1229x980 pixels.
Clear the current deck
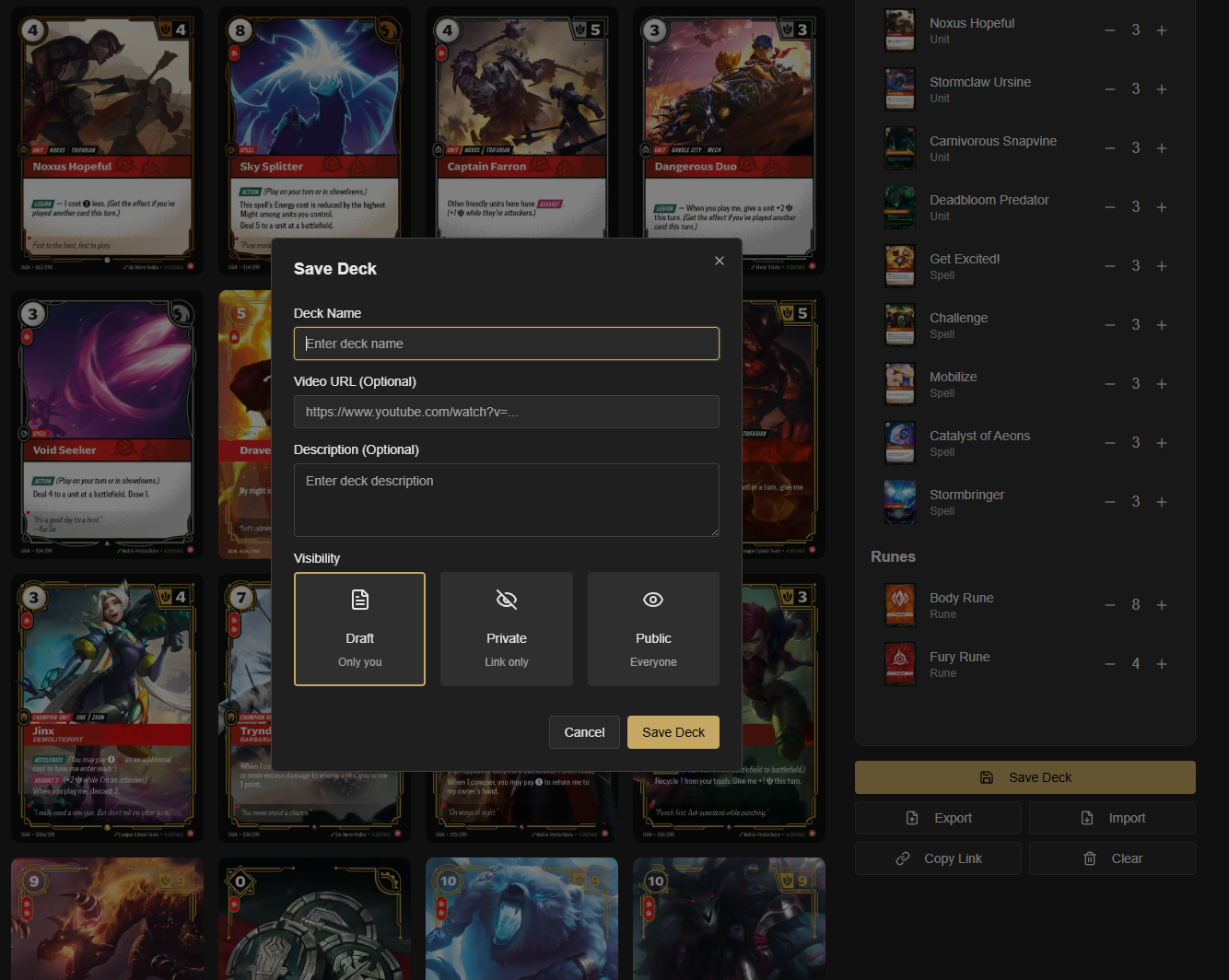point(1112,858)
